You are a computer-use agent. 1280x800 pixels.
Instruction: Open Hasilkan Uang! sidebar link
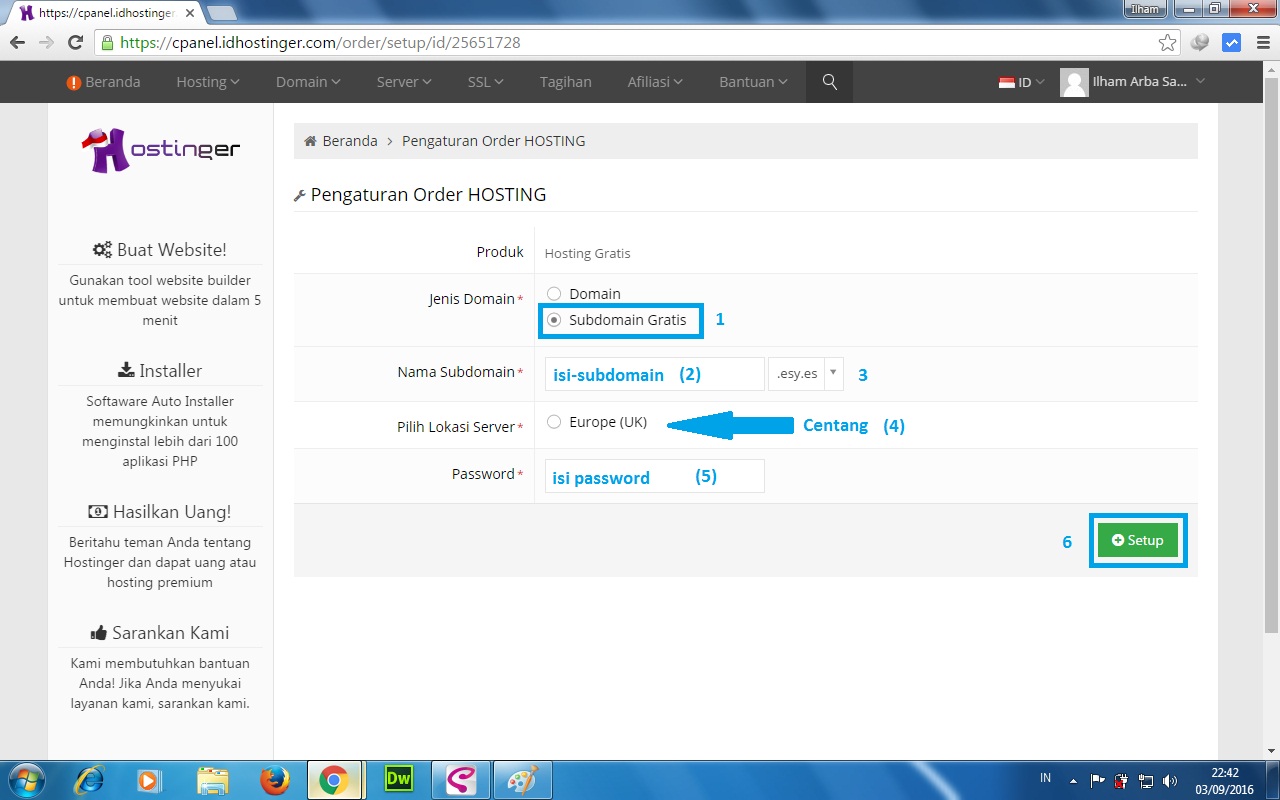[160, 512]
